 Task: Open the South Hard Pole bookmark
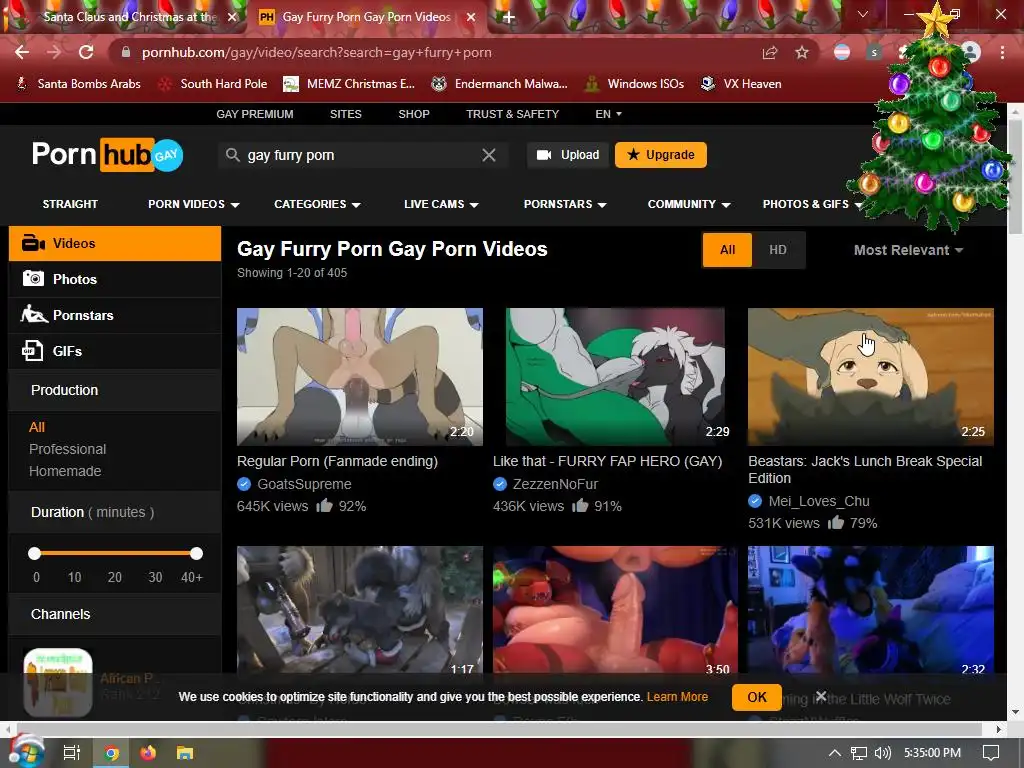[214, 84]
